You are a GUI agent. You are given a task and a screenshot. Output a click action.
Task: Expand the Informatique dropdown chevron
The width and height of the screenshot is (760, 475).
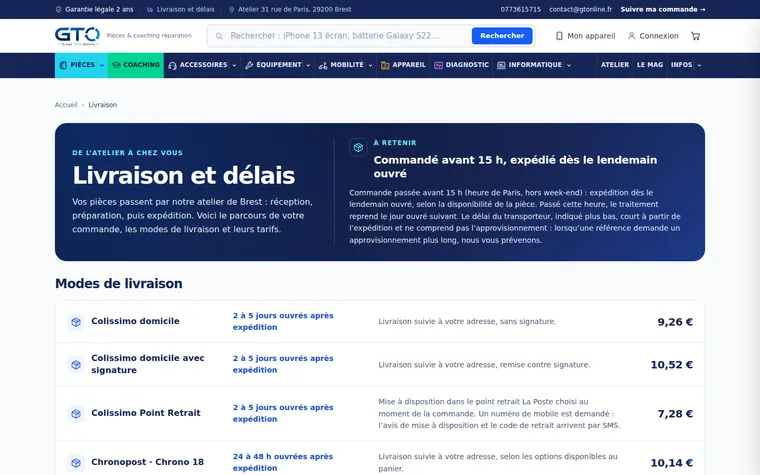569,65
